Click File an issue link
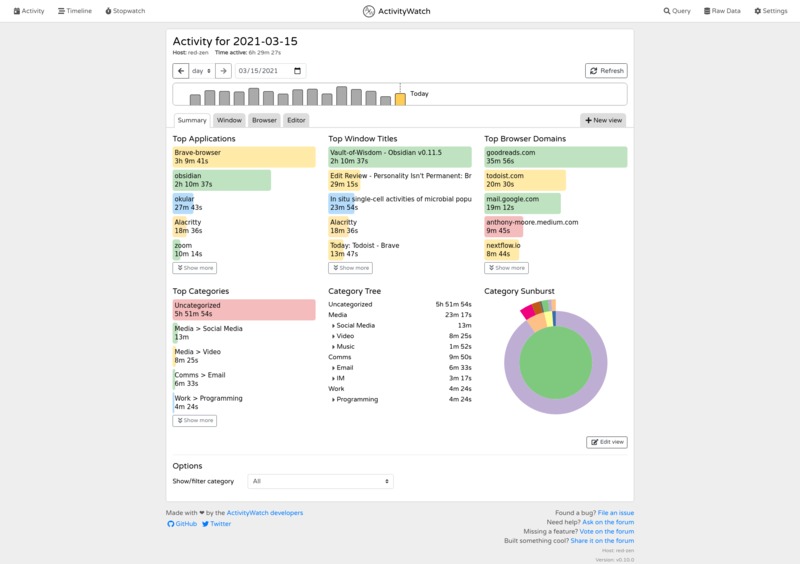 tap(616, 513)
